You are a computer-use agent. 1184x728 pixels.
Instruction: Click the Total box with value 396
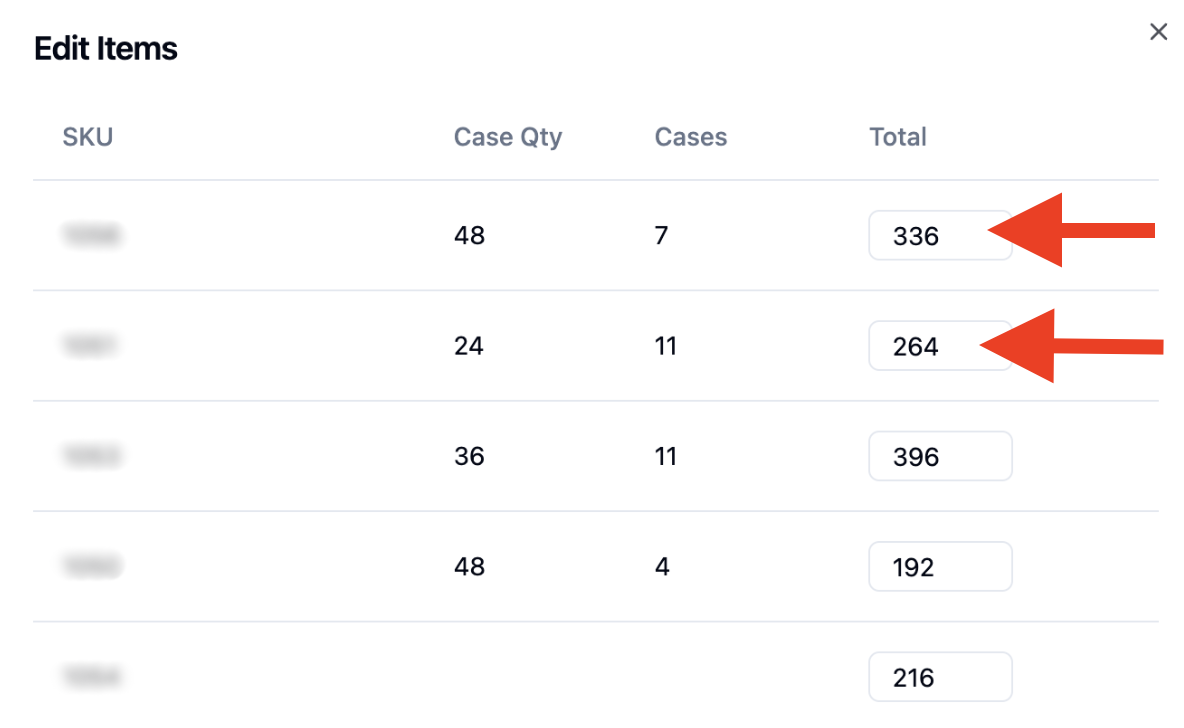[940, 456]
